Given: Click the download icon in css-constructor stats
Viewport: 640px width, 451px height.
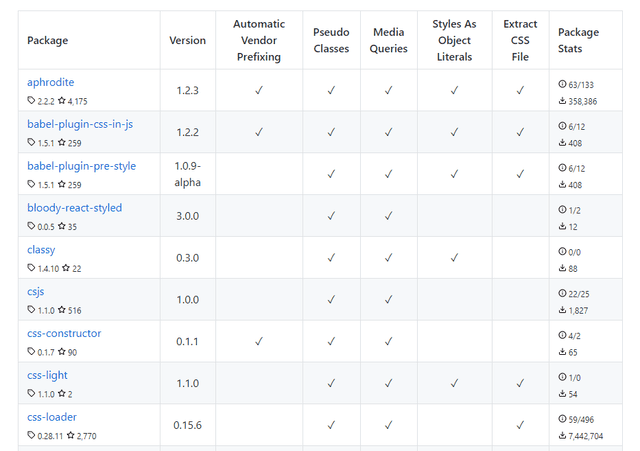Looking at the screenshot, I should click(x=562, y=352).
